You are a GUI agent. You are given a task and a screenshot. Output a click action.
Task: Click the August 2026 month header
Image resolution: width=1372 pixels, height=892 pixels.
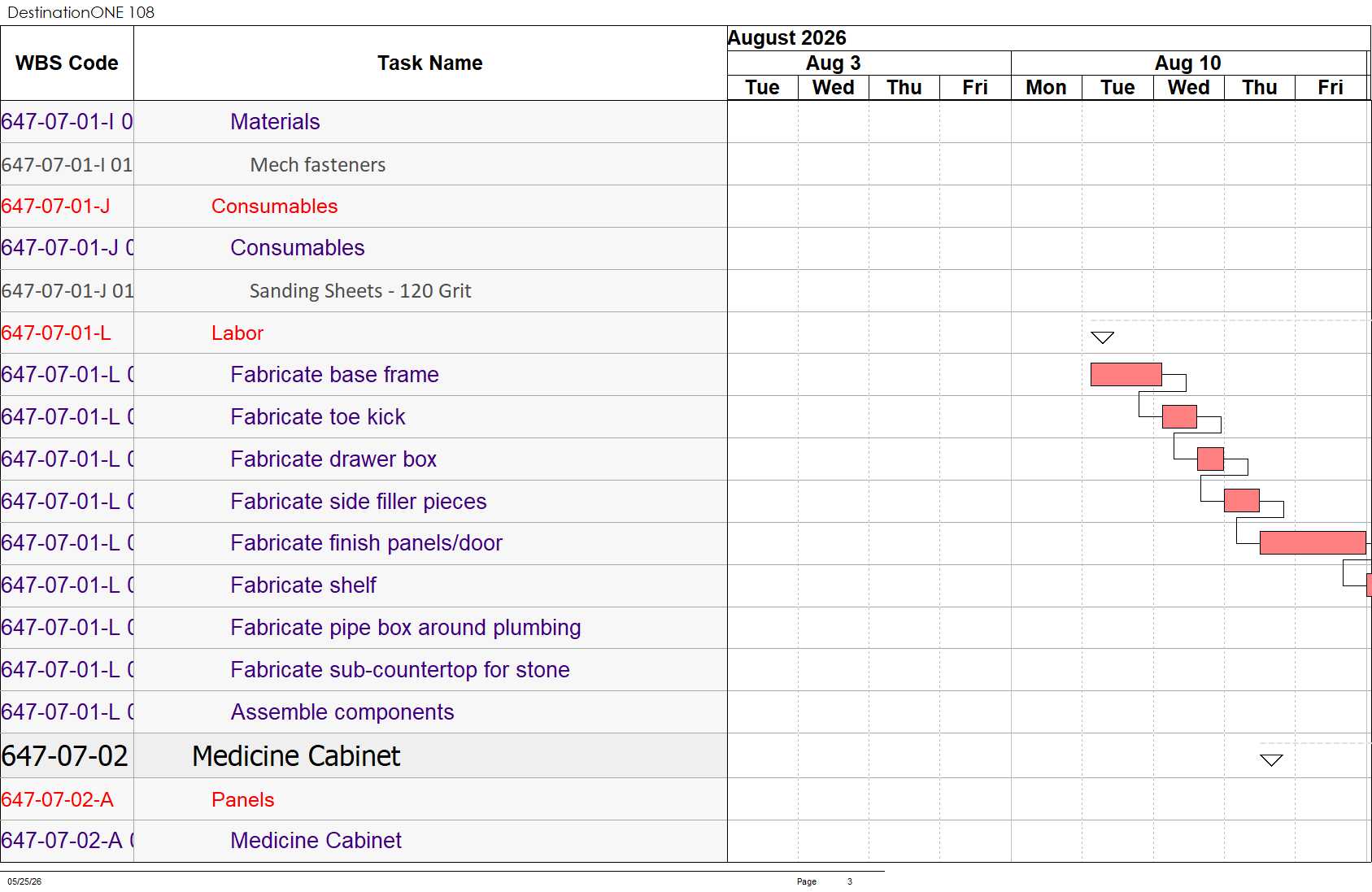(x=786, y=38)
